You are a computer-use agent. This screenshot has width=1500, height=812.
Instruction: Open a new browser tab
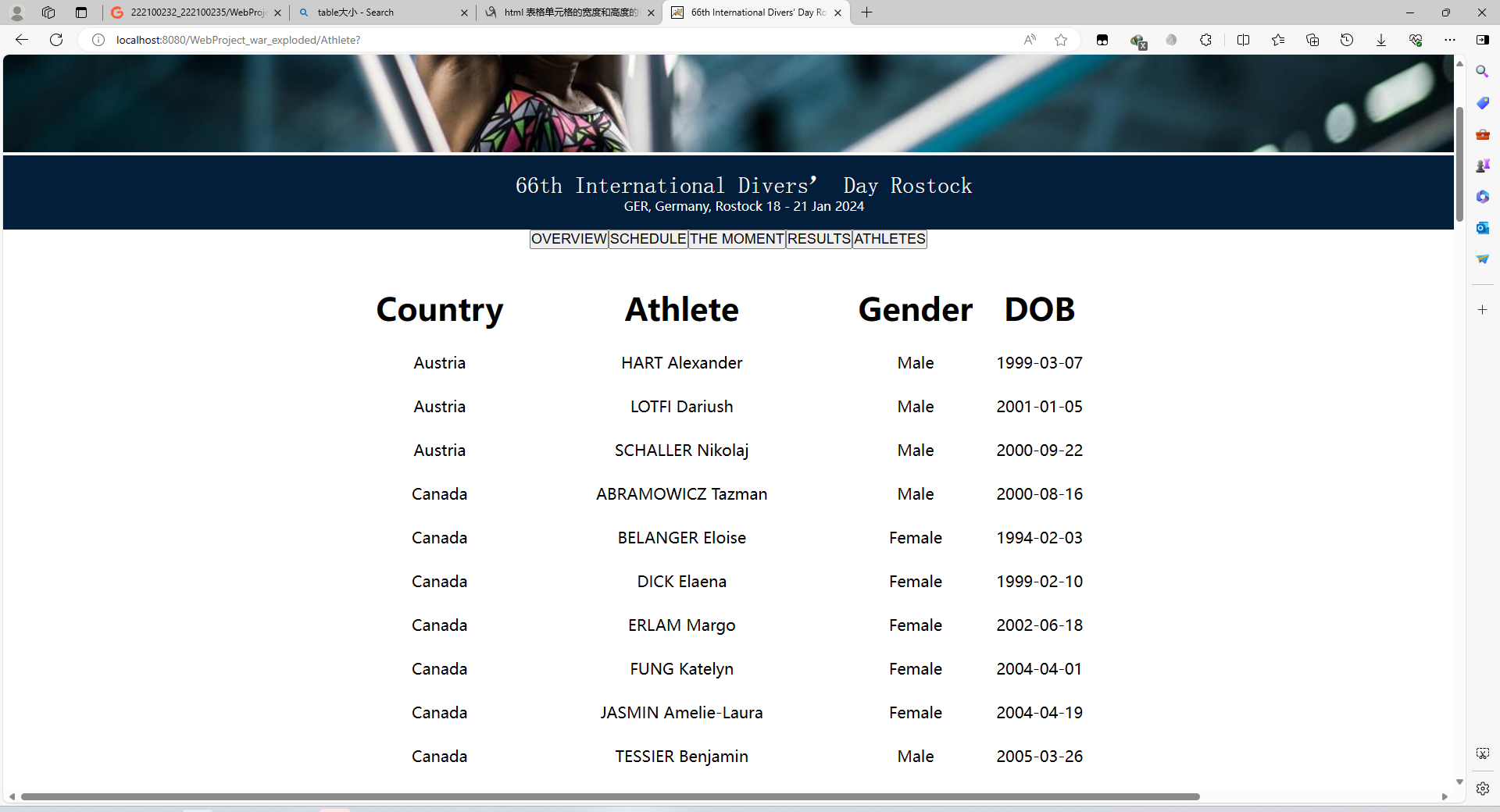(866, 12)
